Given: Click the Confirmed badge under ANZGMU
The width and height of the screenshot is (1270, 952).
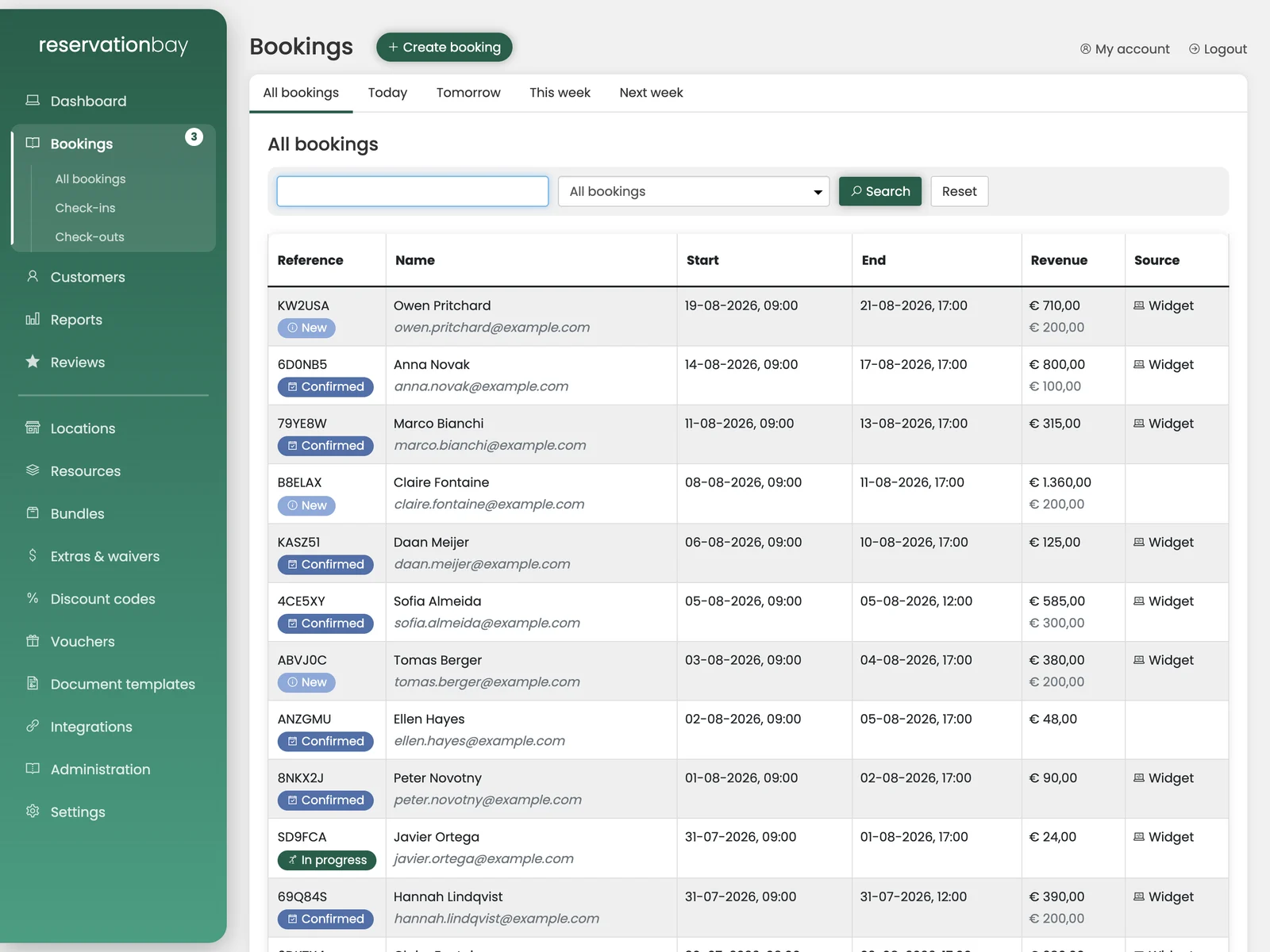Looking at the screenshot, I should coord(325,741).
